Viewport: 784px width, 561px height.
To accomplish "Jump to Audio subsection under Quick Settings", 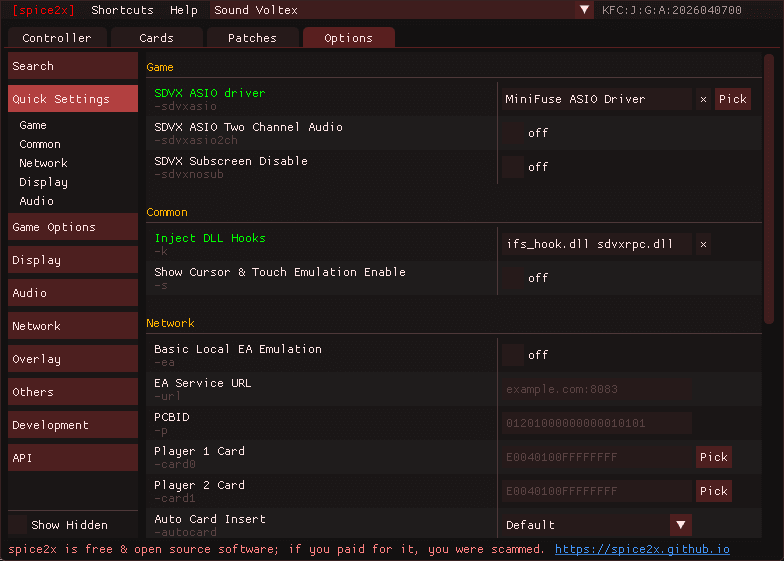I will click(x=36, y=201).
